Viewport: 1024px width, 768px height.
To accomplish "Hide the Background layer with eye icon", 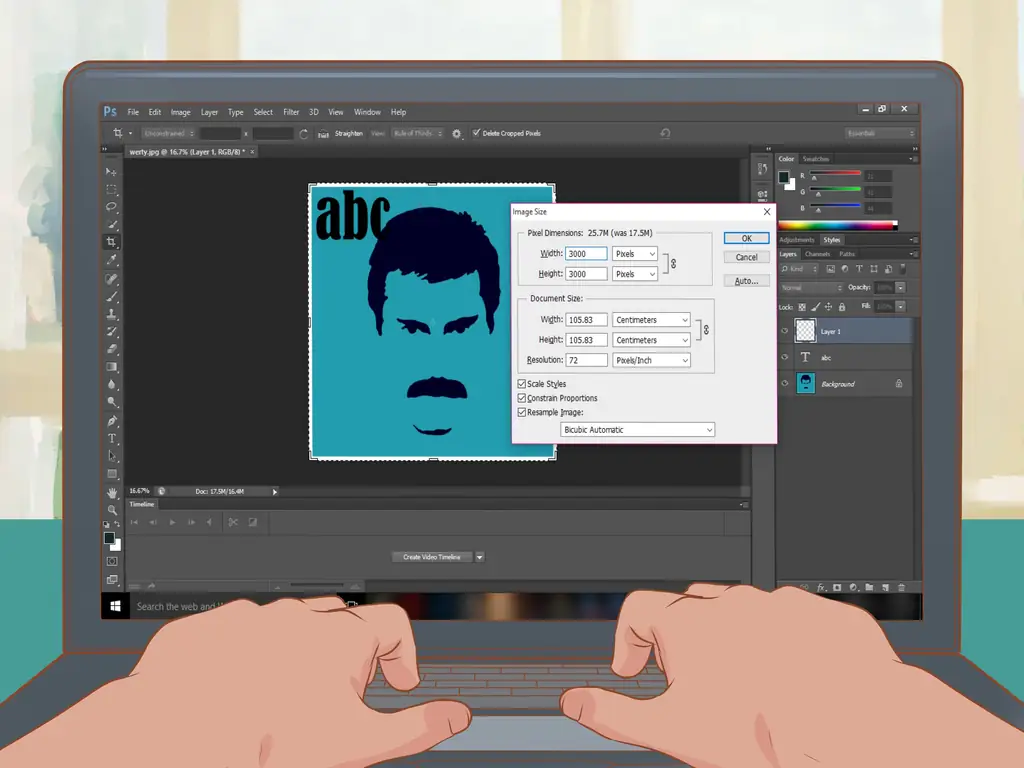I will [x=785, y=383].
